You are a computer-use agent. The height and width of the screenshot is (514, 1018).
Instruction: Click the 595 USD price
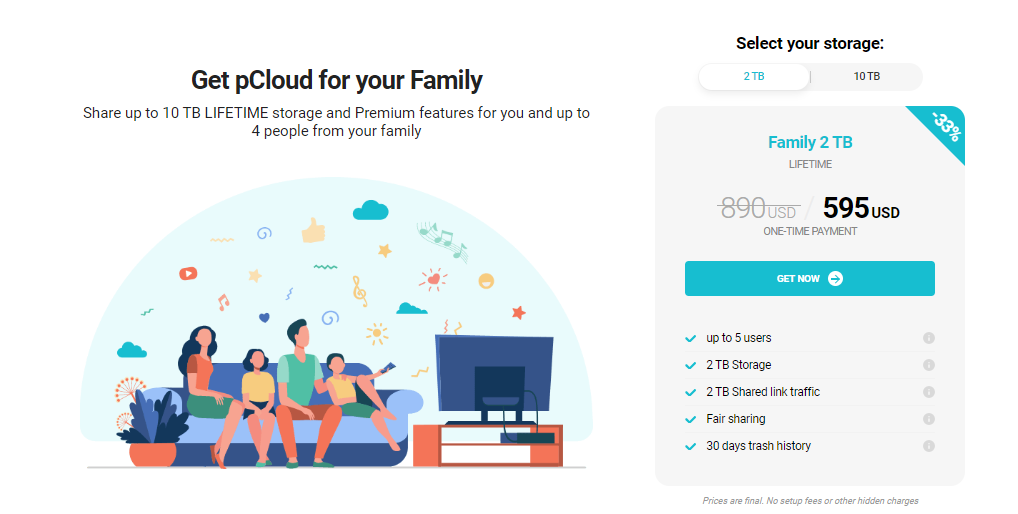pos(860,208)
